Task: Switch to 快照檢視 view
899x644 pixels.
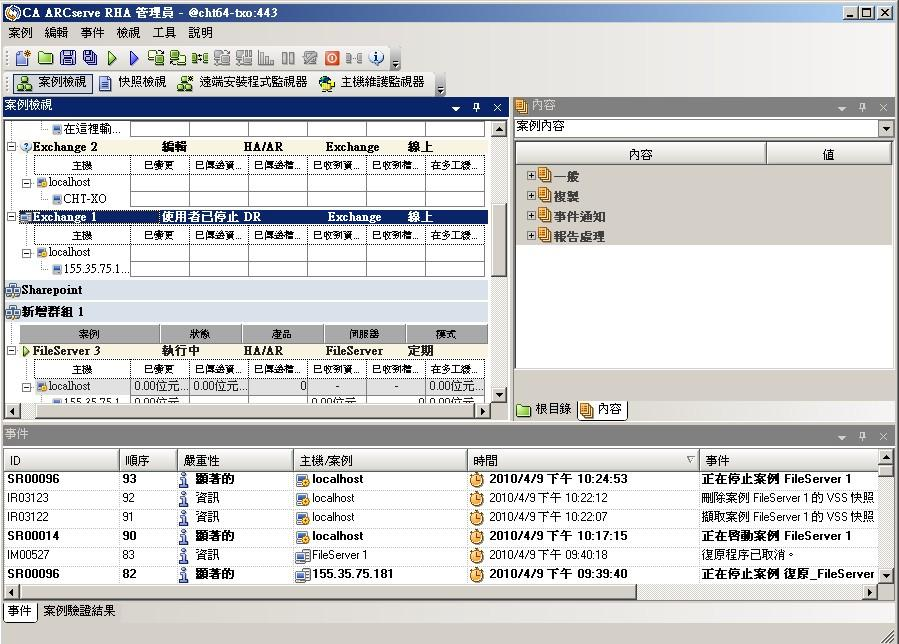Action: click(133, 83)
